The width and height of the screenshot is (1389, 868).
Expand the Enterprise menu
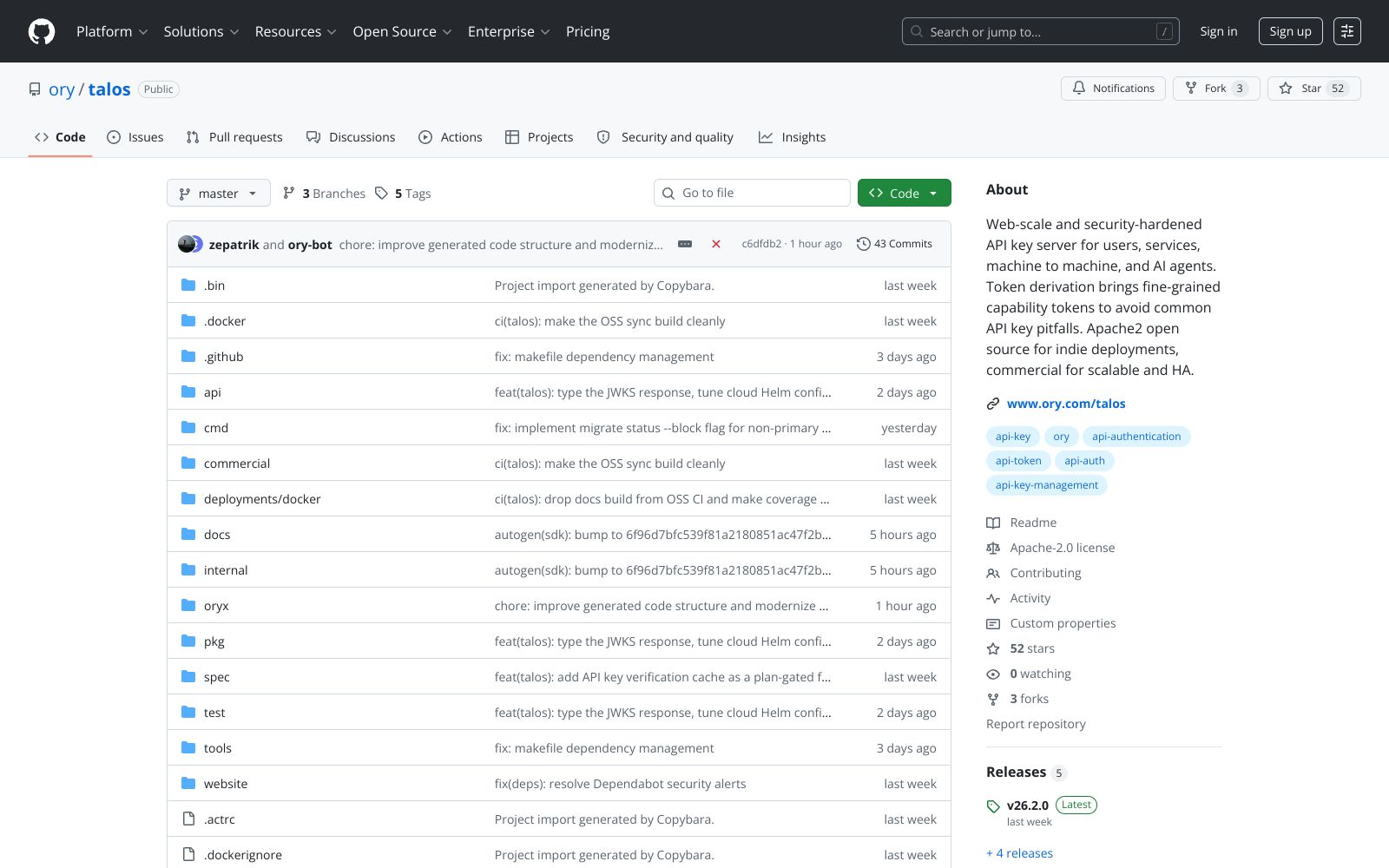coord(509,31)
